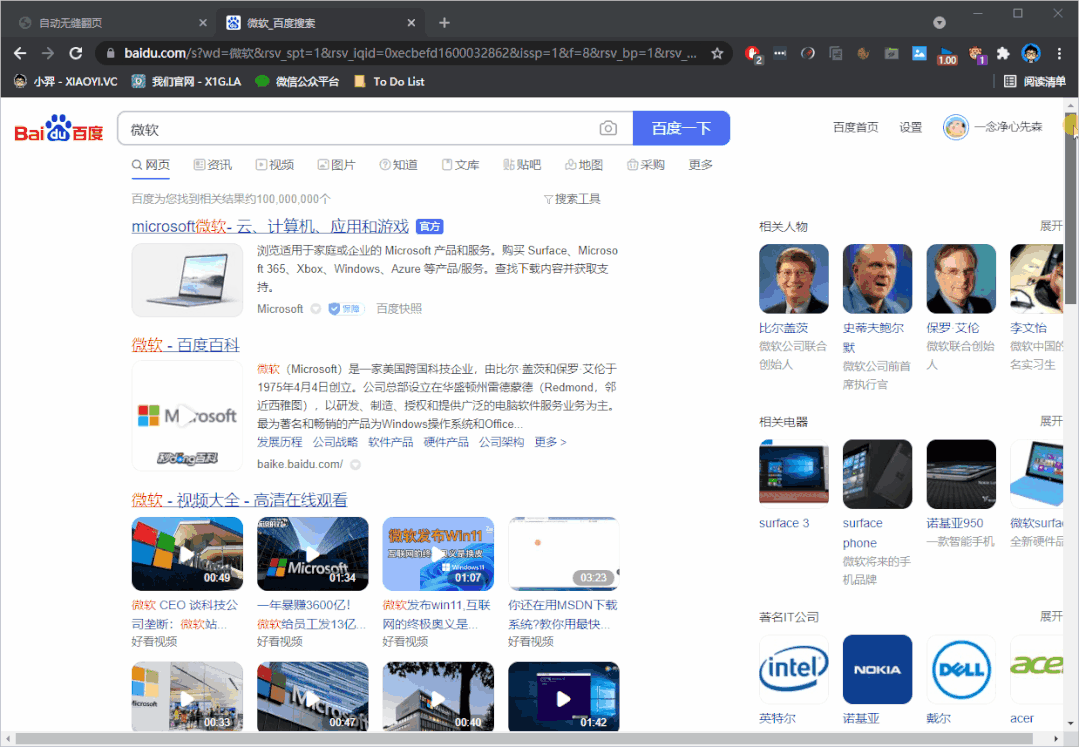This screenshot has width=1079, height=747.
Task: Open the Chrome extensions puzzle icon
Action: pyautogui.click(x=1003, y=53)
